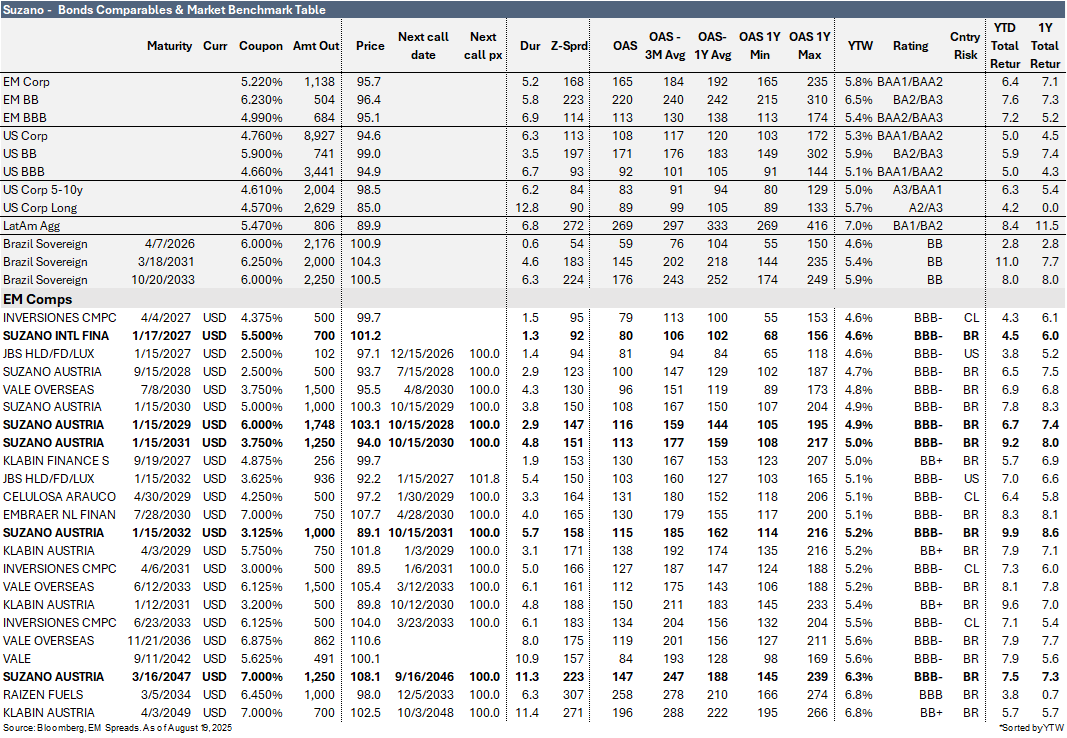The width and height of the screenshot is (1067, 738).
Task: Click the 'OAS 1Y Max' column header
Action: tap(809, 46)
